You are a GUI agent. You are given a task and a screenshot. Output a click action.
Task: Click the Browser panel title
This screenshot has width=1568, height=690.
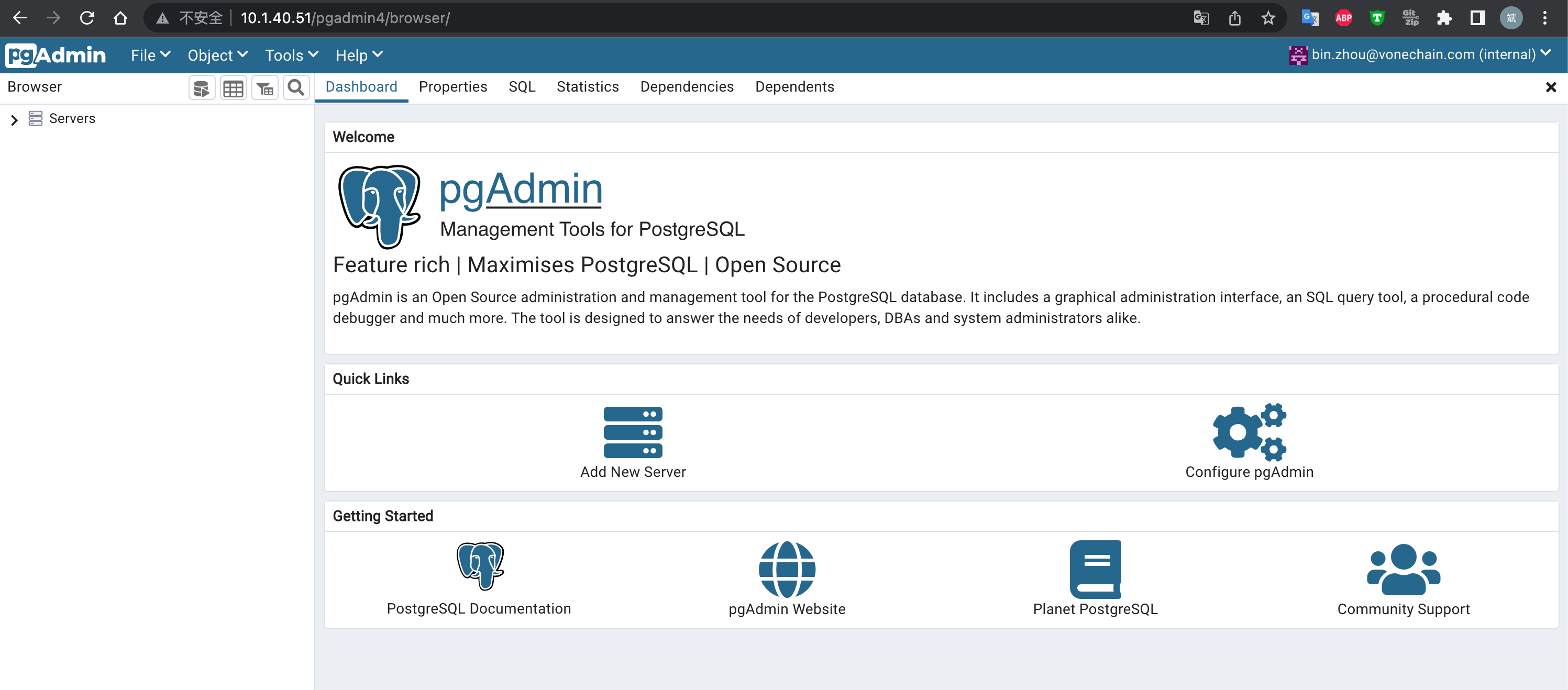tap(35, 87)
